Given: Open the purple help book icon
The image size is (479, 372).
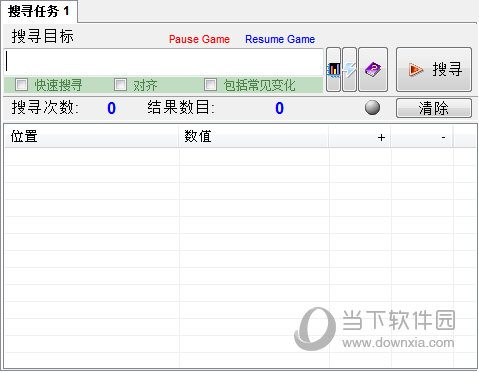Looking at the screenshot, I should (x=373, y=69).
